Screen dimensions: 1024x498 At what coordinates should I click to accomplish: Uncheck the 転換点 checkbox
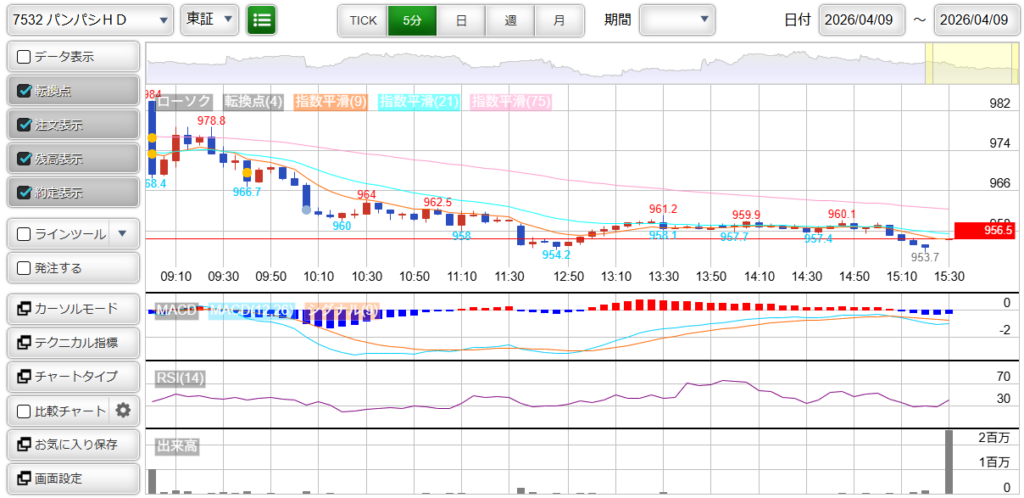pos(24,91)
